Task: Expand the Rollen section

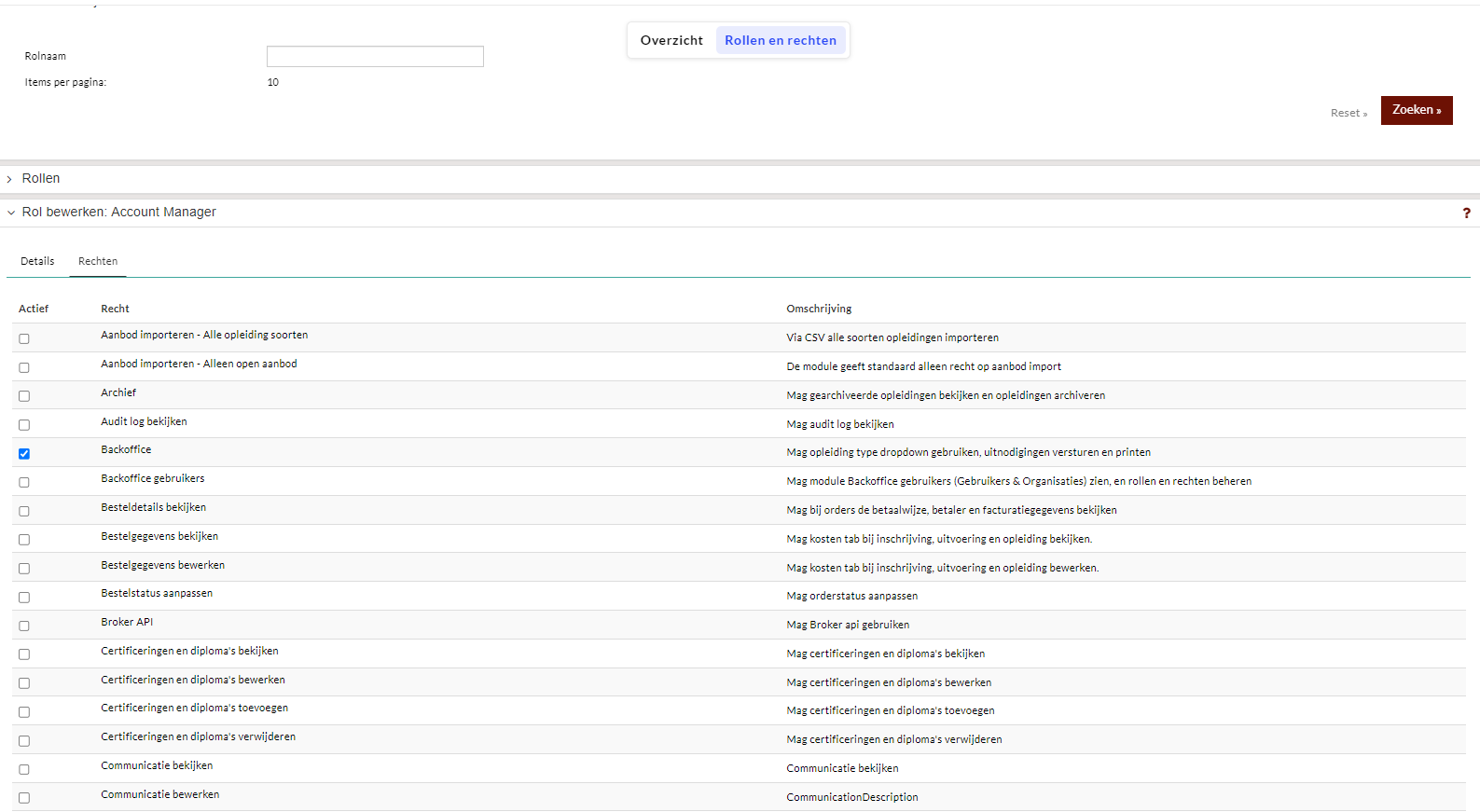Action: click(x=40, y=179)
